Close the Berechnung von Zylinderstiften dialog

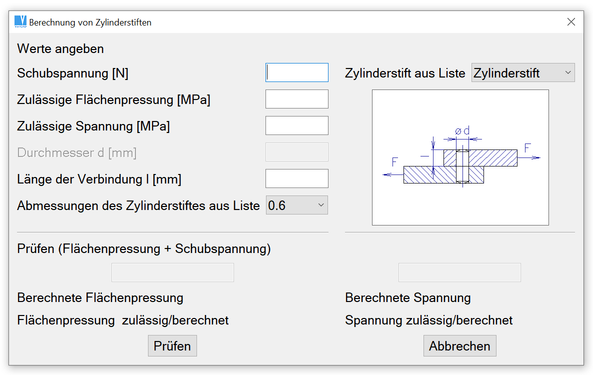point(571,22)
